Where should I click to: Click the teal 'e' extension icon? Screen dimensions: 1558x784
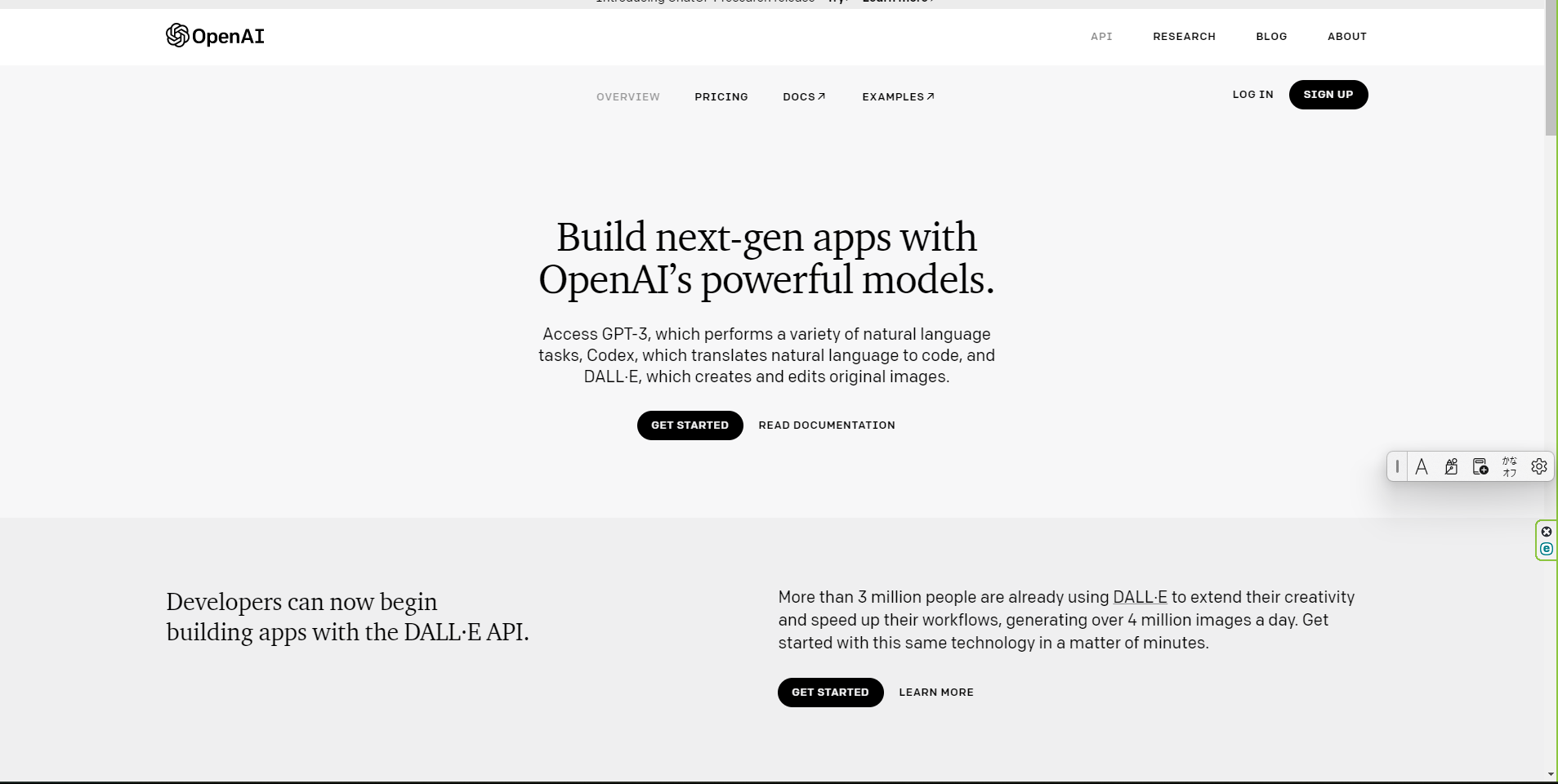(1547, 550)
